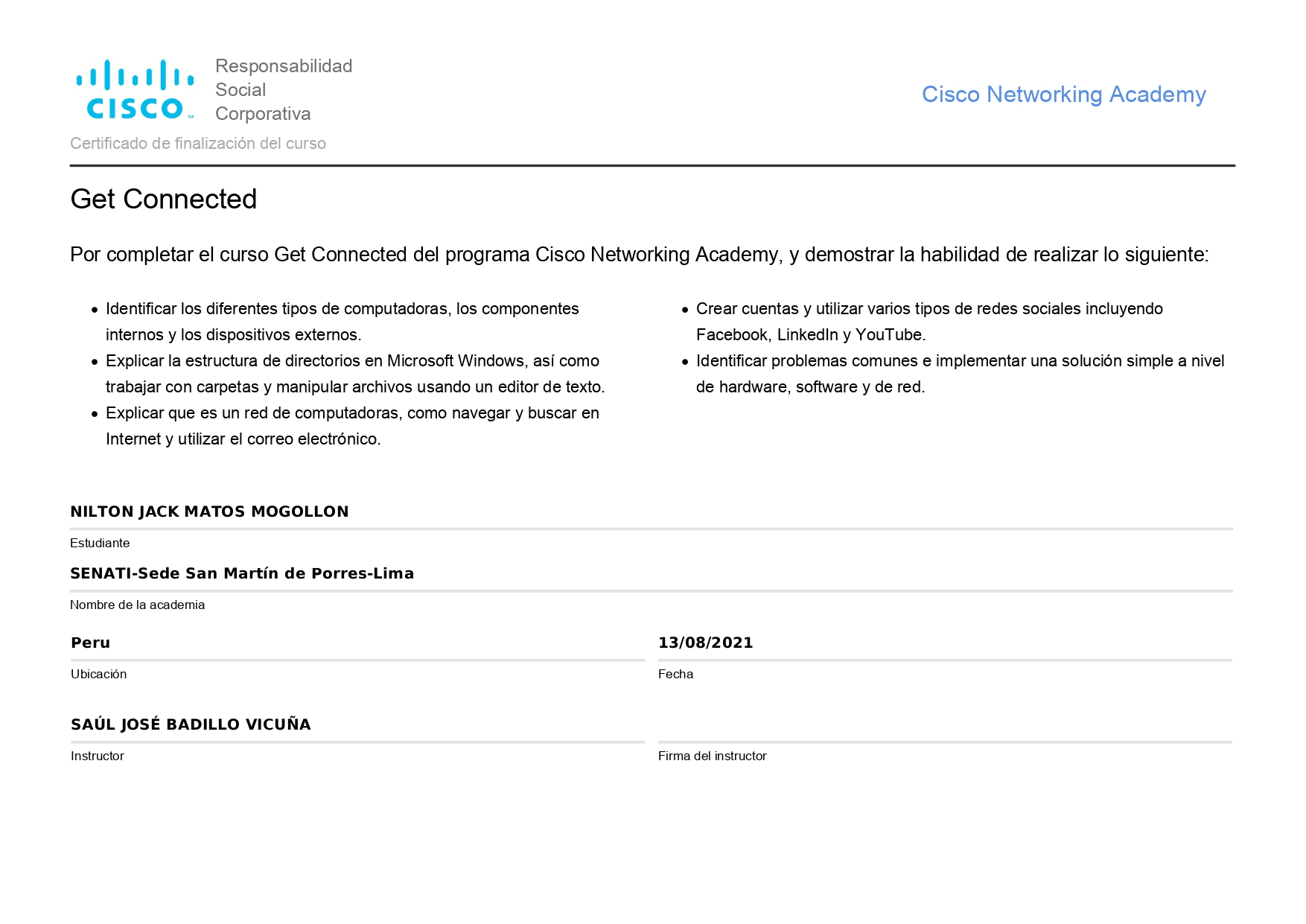Select the date 13/08/2021
This screenshot has width=1306, height=924.
[x=705, y=643]
